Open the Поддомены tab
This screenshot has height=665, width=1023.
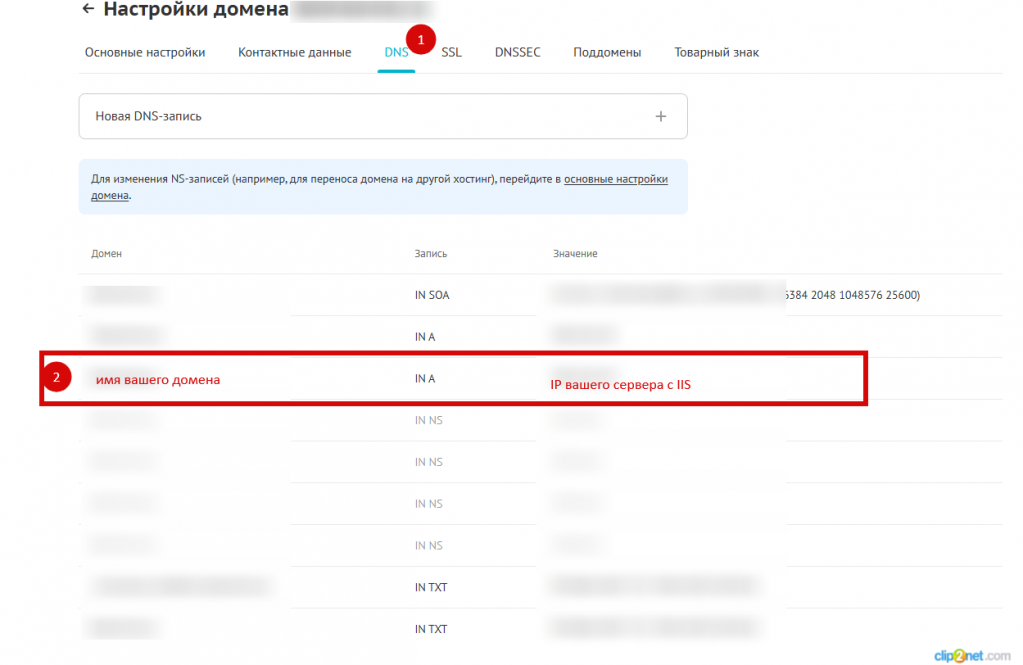coord(607,52)
